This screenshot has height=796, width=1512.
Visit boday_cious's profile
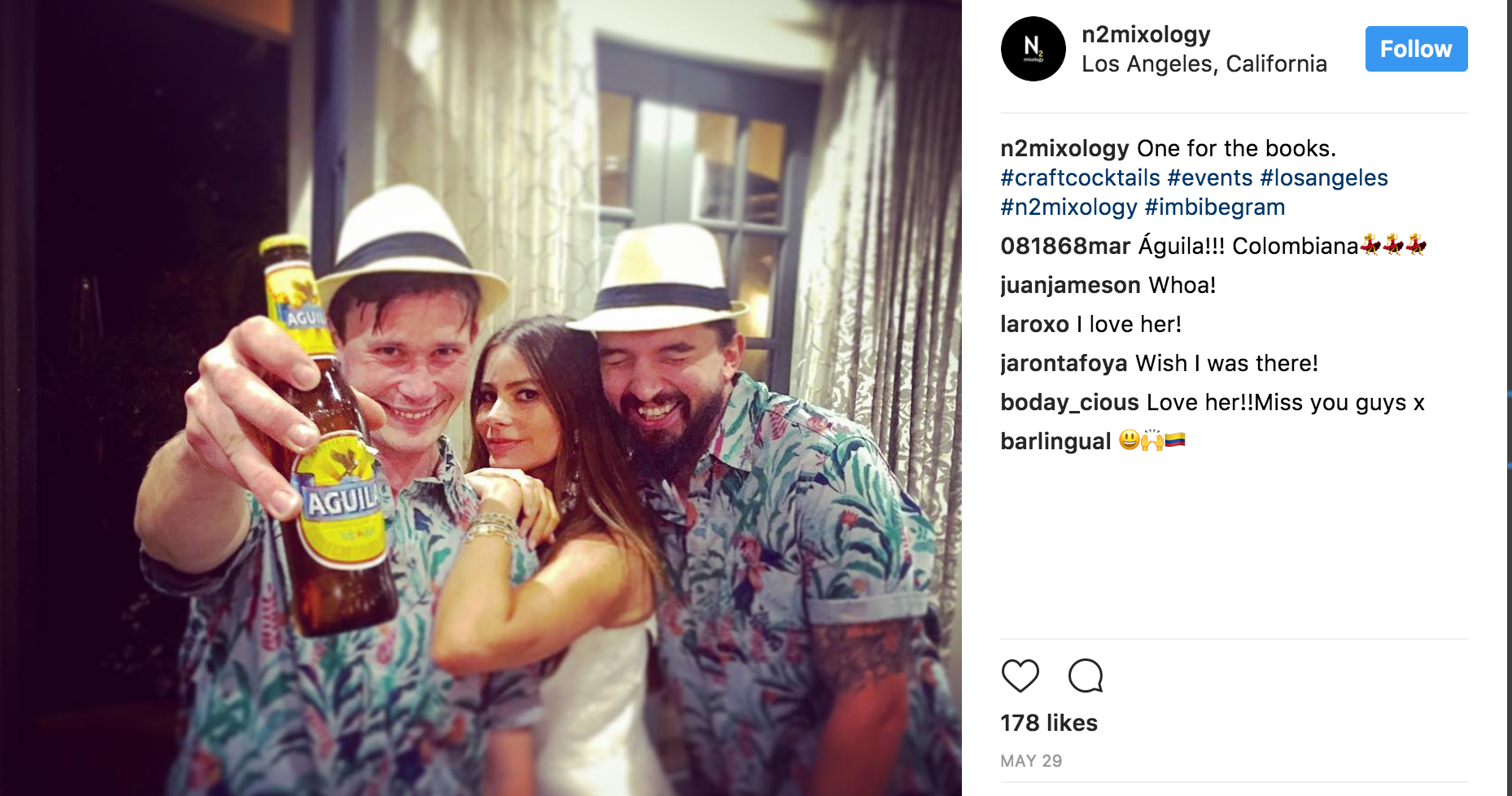tap(1069, 402)
